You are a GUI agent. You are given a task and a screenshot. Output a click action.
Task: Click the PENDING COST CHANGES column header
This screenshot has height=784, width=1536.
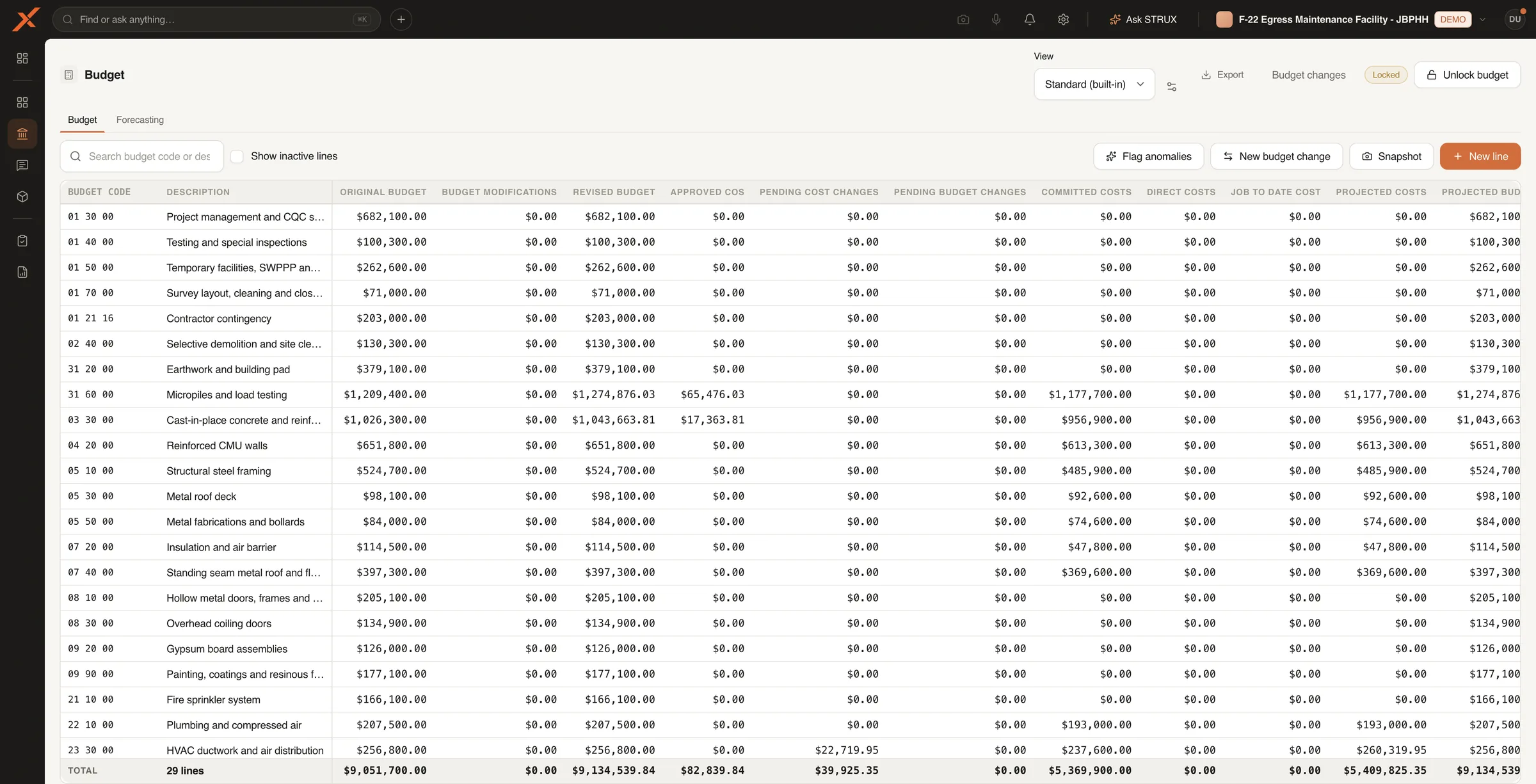(x=819, y=192)
